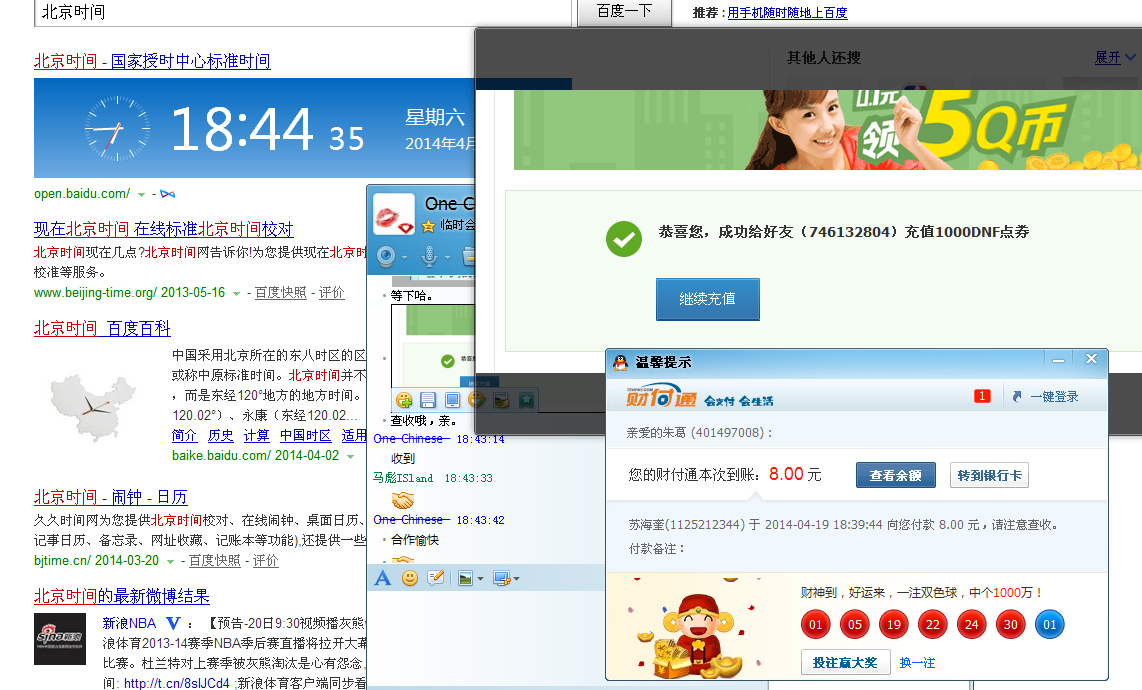The width and height of the screenshot is (1142, 690).
Task: Open 北京时间 - 国家授时中心标准时间 result
Action: coord(152,61)
